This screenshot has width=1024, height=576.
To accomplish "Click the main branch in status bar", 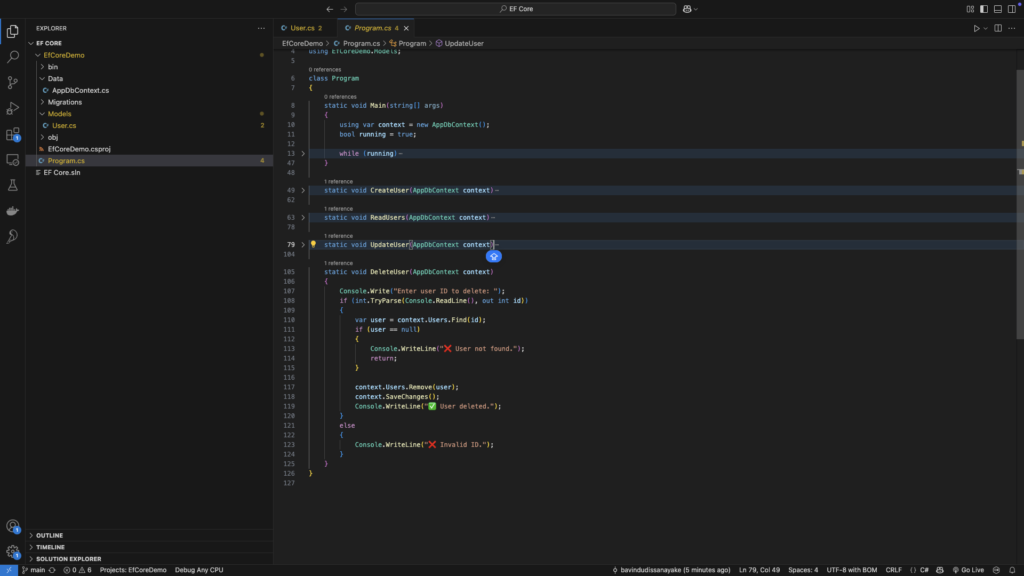I will click(33, 570).
